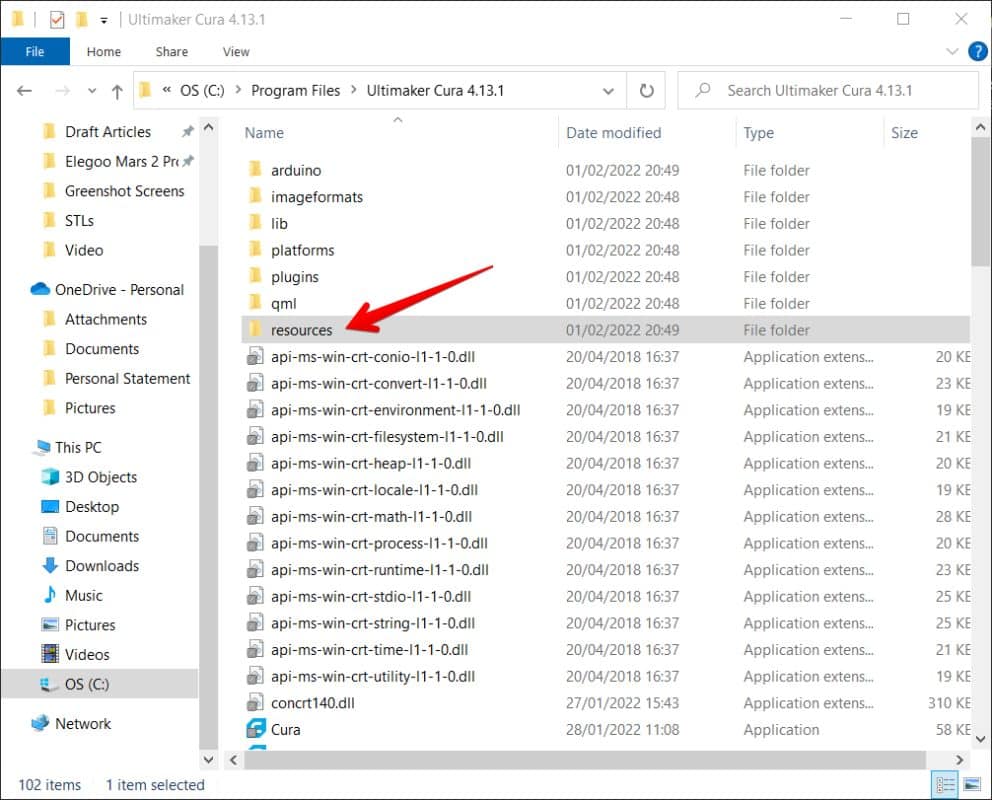
Task: Click the OS (C:) breadcrumb
Action: click(202, 90)
